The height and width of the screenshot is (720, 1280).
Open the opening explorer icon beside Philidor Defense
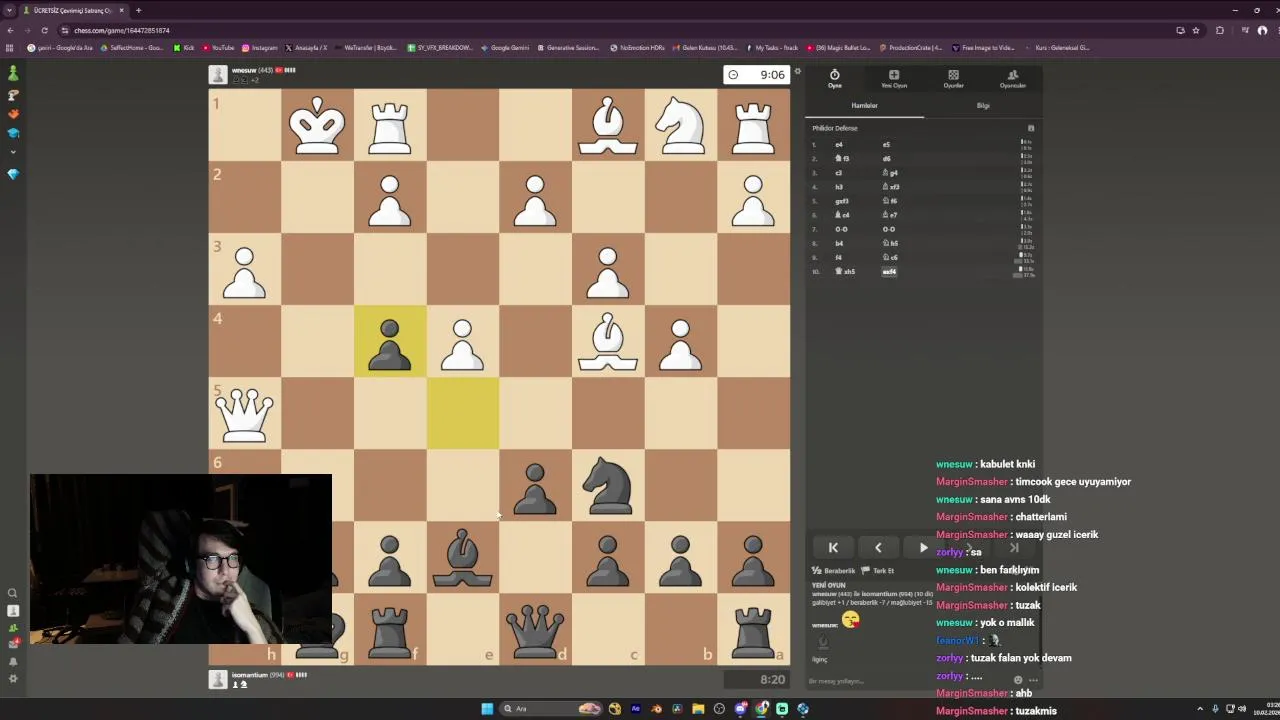pos(1031,128)
